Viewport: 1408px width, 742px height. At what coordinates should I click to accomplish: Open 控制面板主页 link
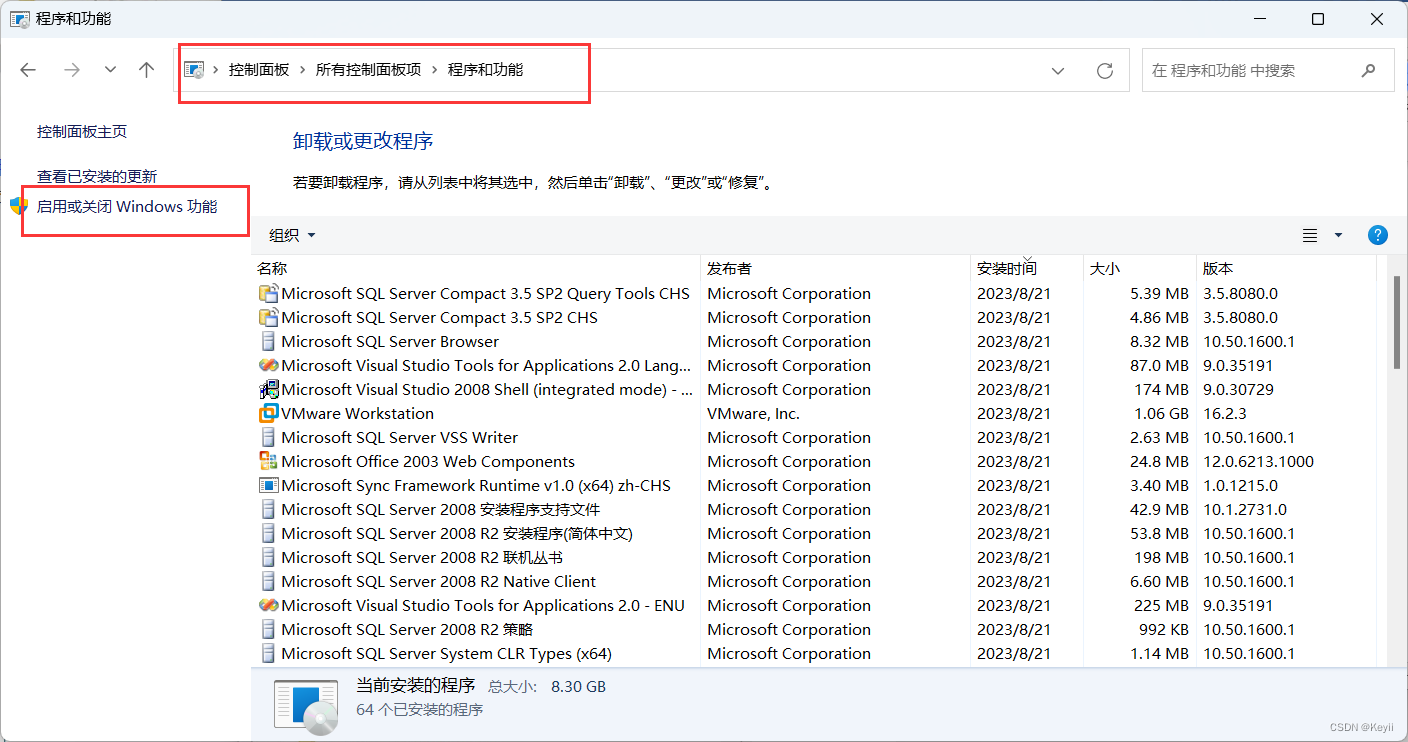(x=82, y=132)
